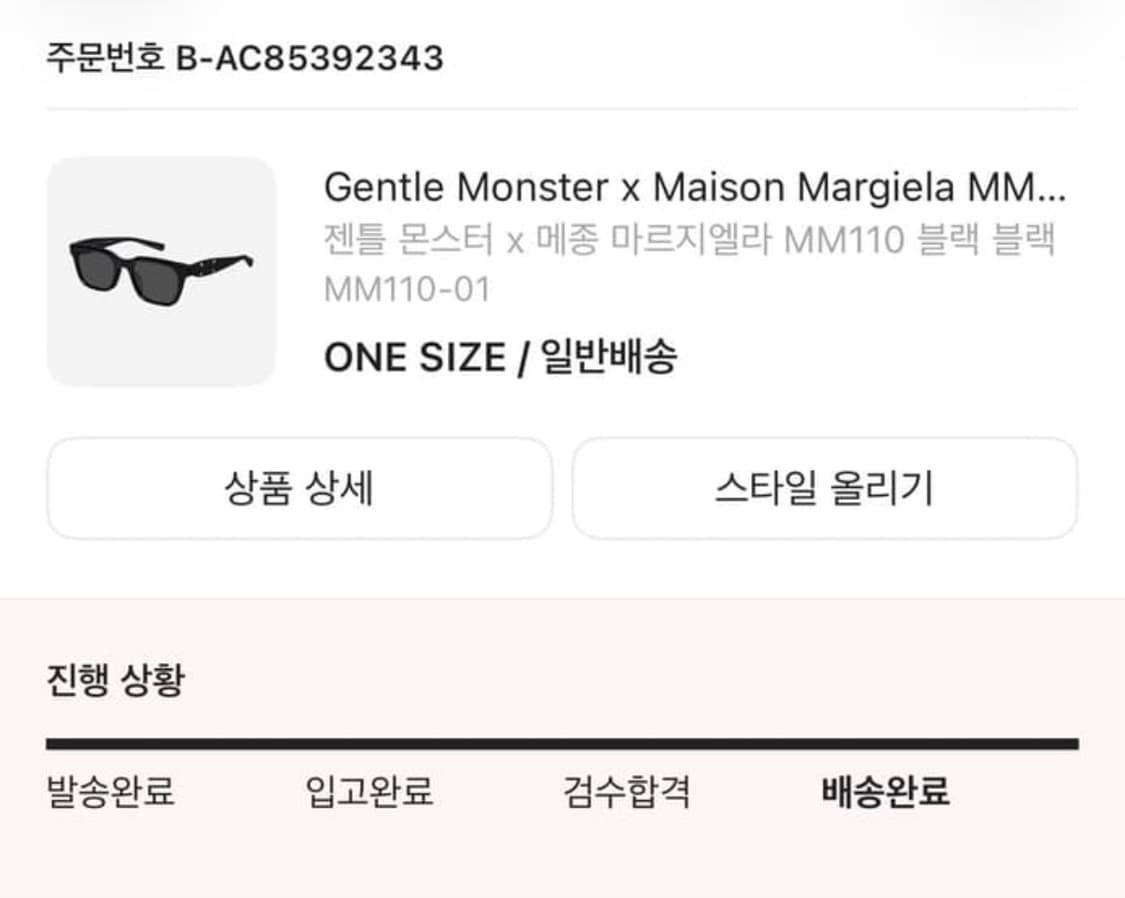Click the 검수합격 inspection-passed status step

pos(629,791)
